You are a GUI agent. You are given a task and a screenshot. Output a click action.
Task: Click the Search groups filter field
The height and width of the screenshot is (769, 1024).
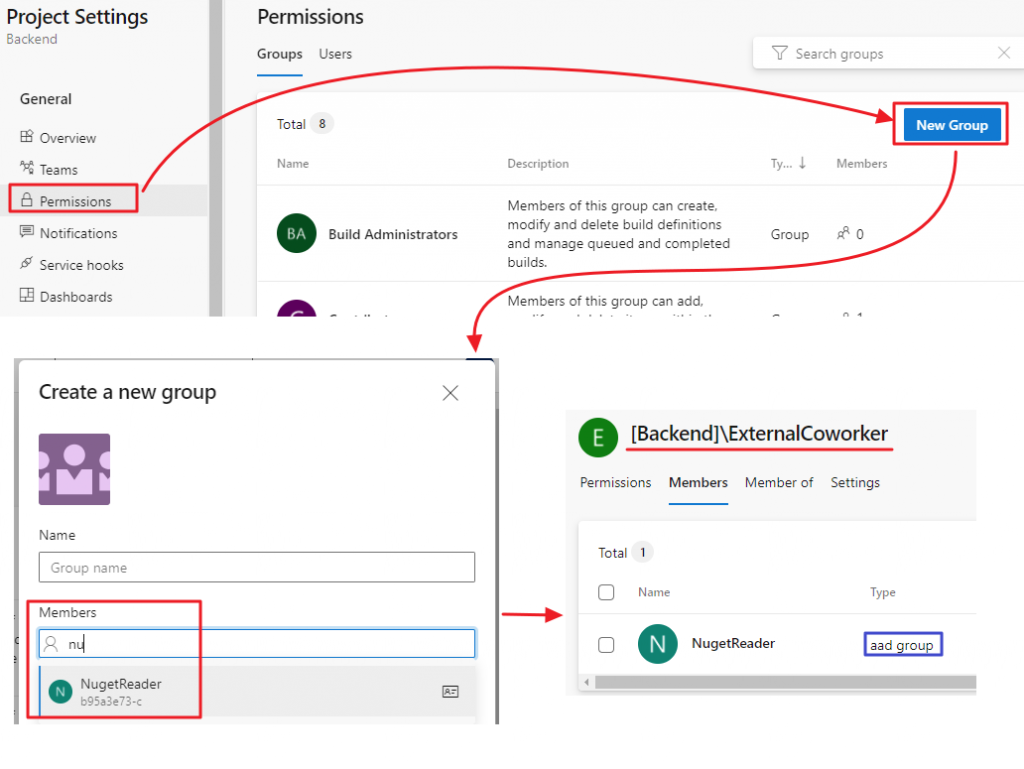point(888,54)
